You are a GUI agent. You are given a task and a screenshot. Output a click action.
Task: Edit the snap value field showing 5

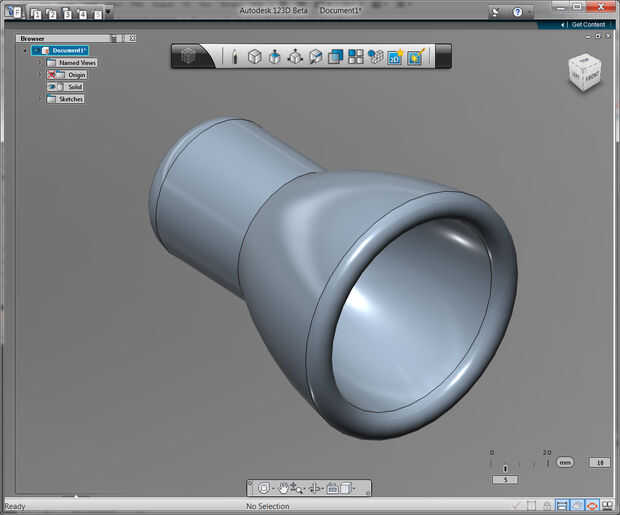point(505,480)
